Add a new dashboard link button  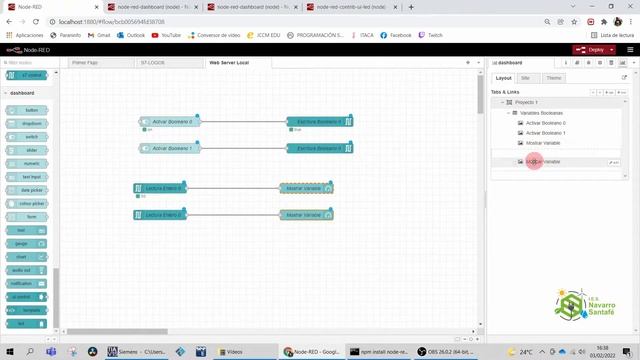pyautogui.click(x=622, y=93)
